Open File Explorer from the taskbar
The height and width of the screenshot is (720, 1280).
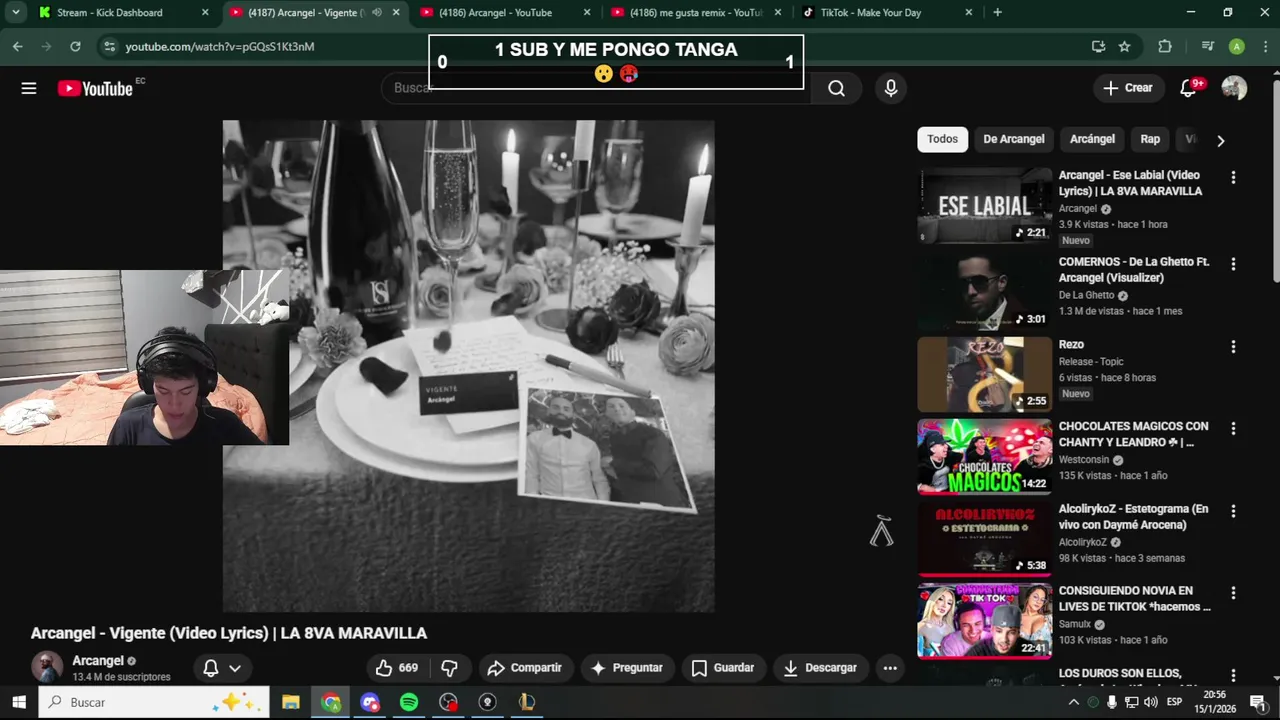pyautogui.click(x=291, y=702)
